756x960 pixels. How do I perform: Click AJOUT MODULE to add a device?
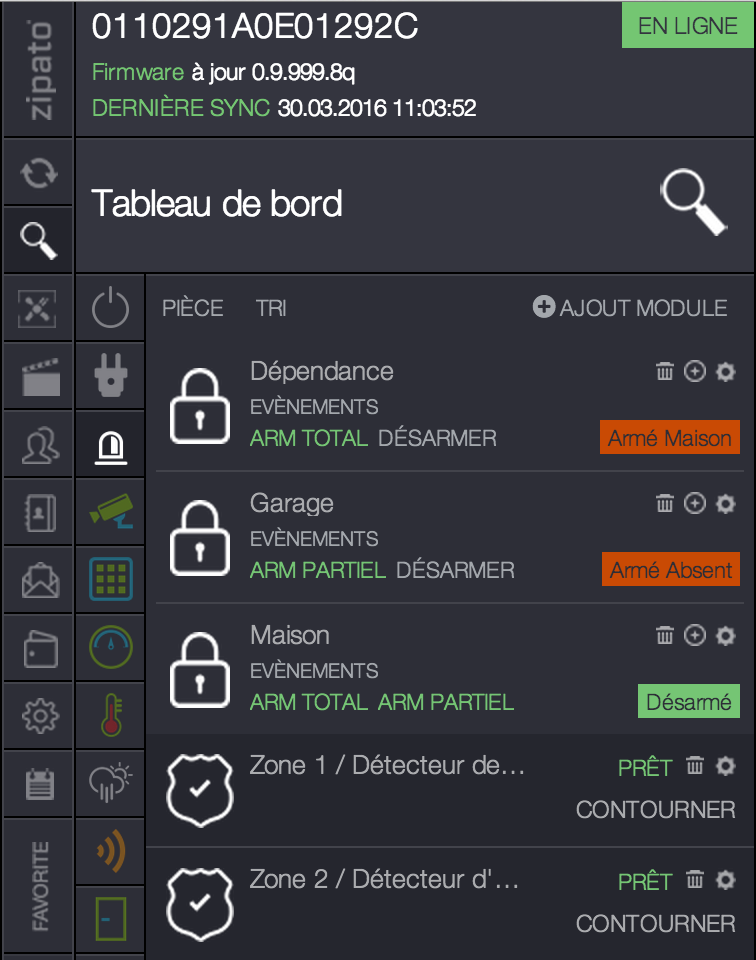coord(629,308)
